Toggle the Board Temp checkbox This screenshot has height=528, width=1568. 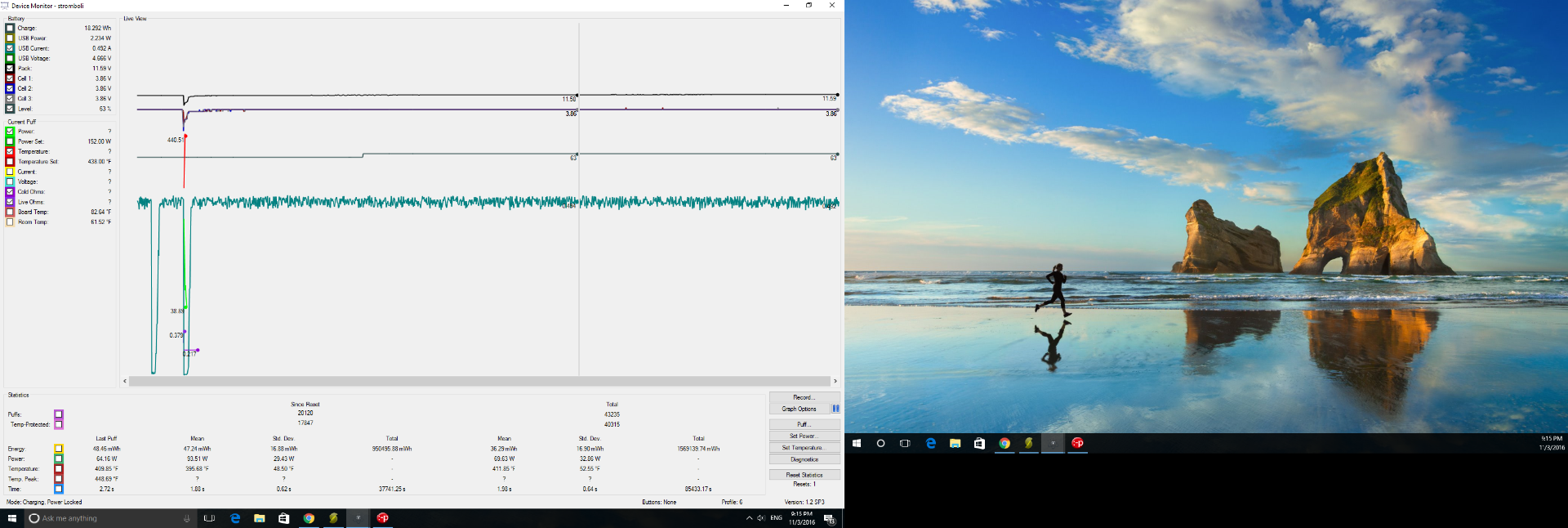(x=10, y=212)
